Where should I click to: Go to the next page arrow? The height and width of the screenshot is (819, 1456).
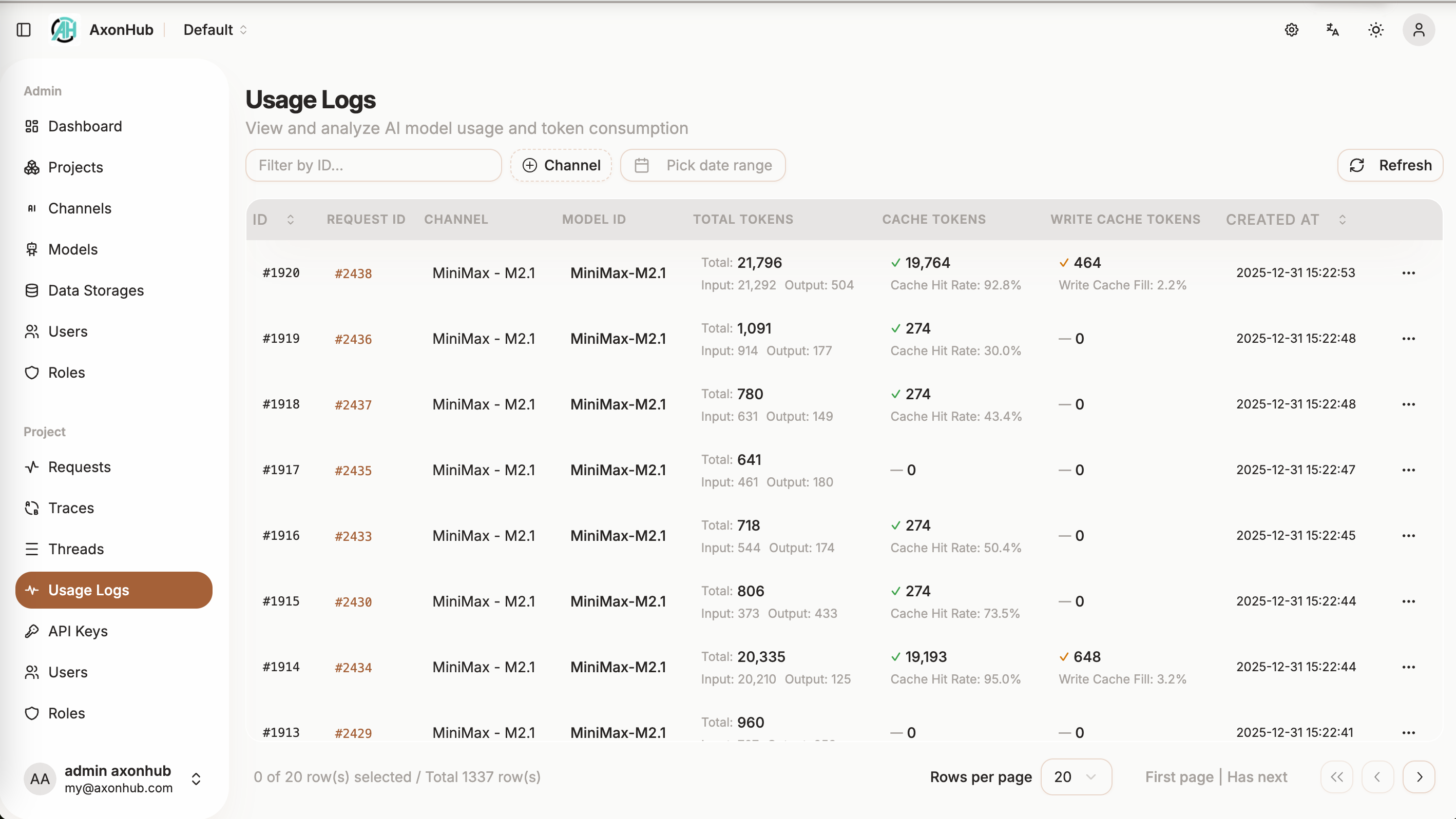coord(1419,776)
